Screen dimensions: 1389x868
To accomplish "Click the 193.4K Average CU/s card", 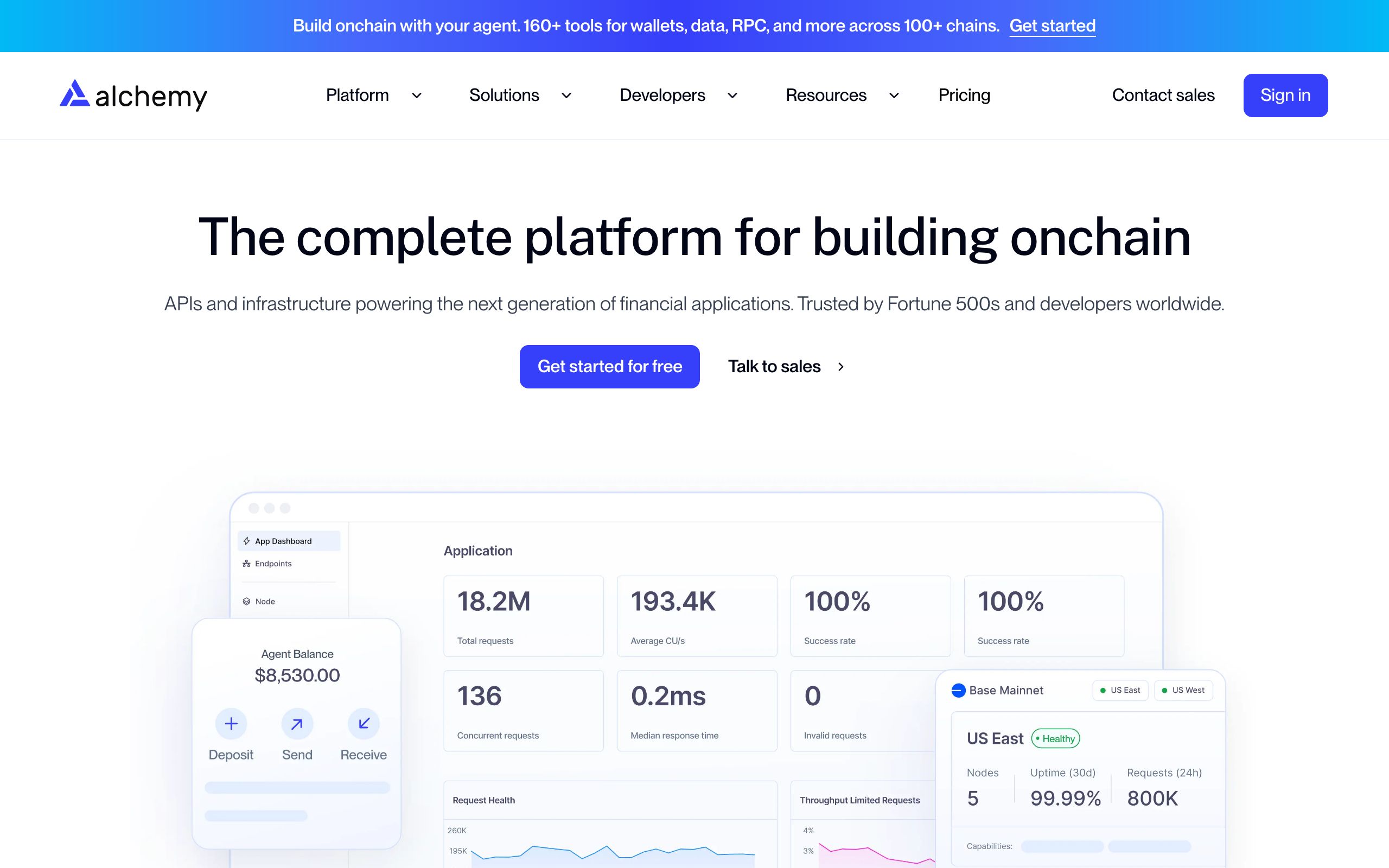I will [x=697, y=616].
